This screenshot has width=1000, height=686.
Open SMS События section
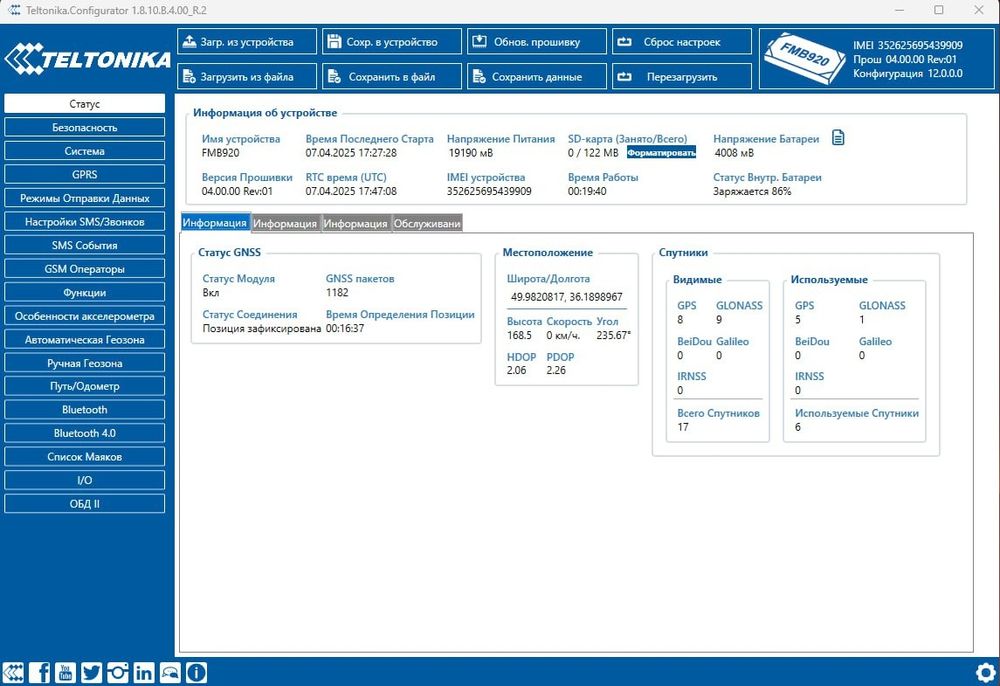(84, 245)
